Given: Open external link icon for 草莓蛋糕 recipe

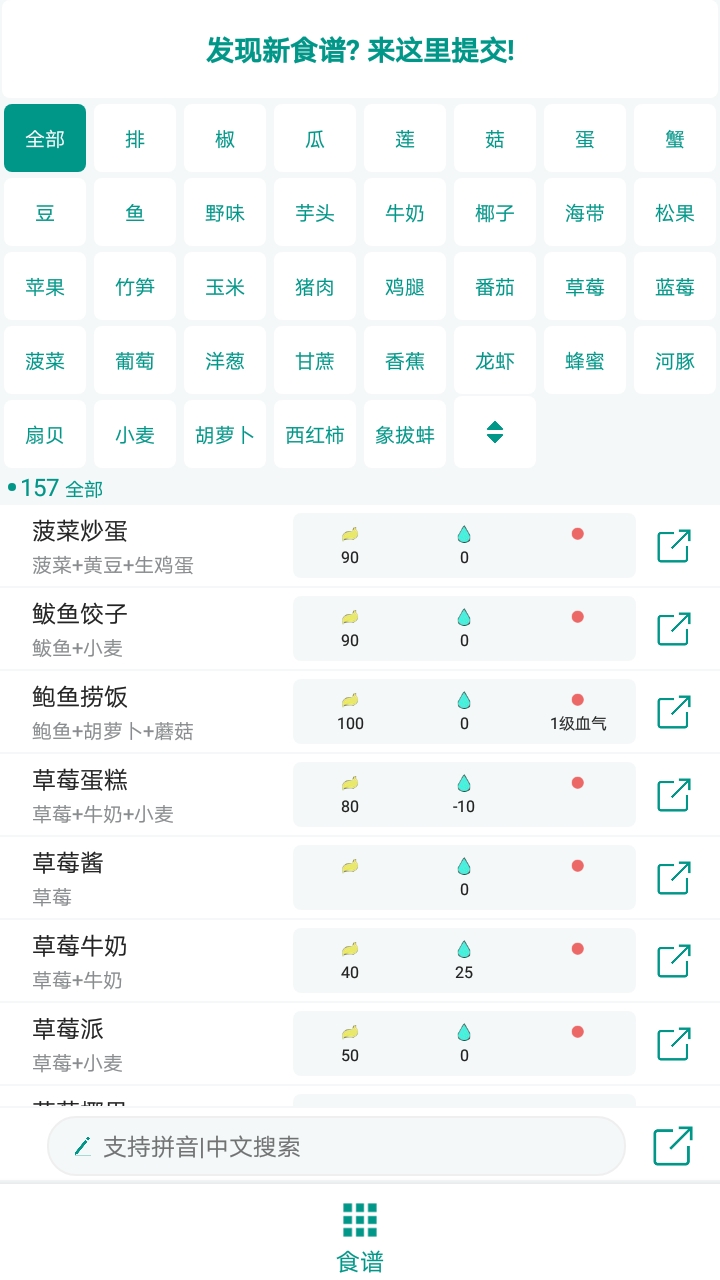Looking at the screenshot, I should click(x=673, y=795).
